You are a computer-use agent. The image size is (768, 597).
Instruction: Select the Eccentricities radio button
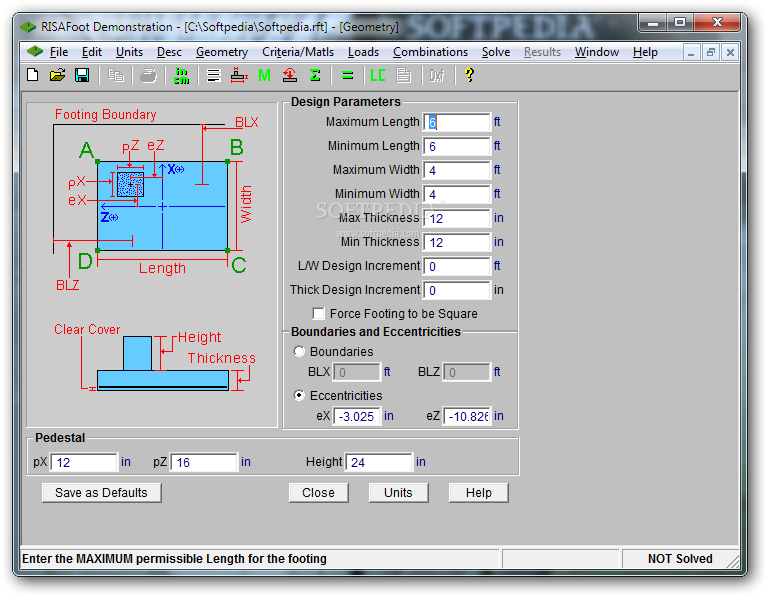pos(299,395)
